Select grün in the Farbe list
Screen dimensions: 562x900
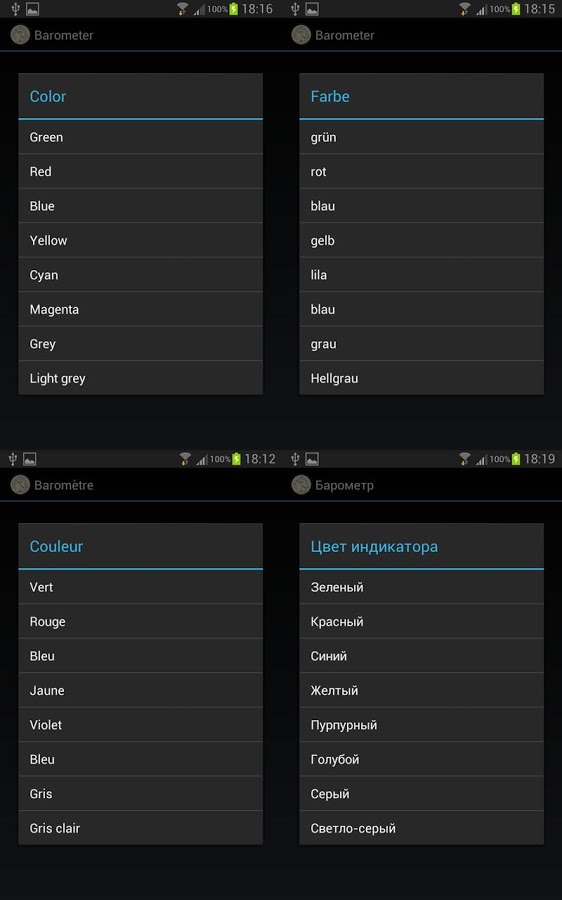[421, 137]
